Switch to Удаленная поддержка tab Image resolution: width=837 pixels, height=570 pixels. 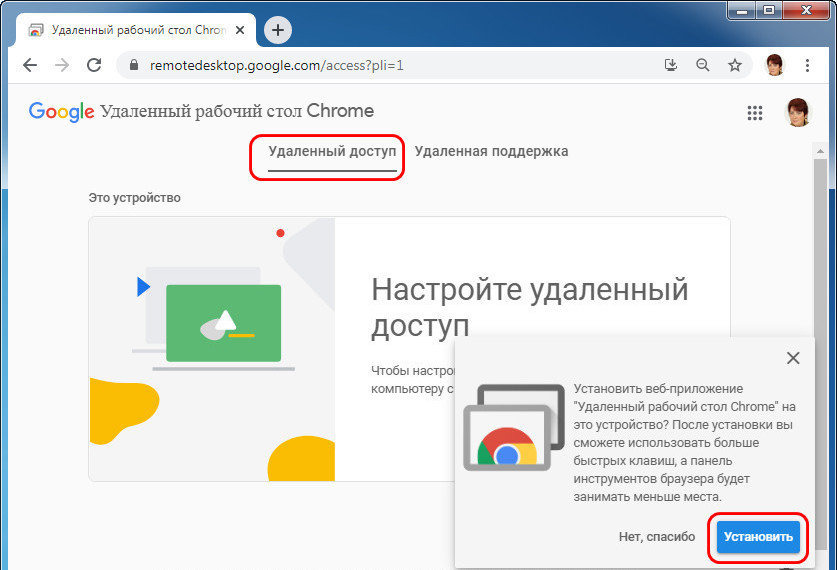(x=491, y=152)
